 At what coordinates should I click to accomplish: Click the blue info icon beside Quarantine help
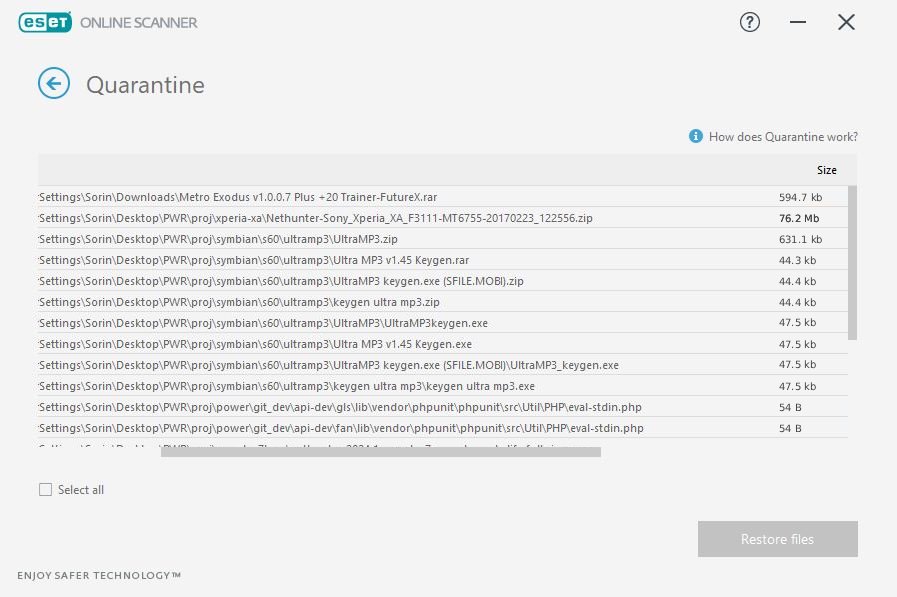tap(696, 136)
